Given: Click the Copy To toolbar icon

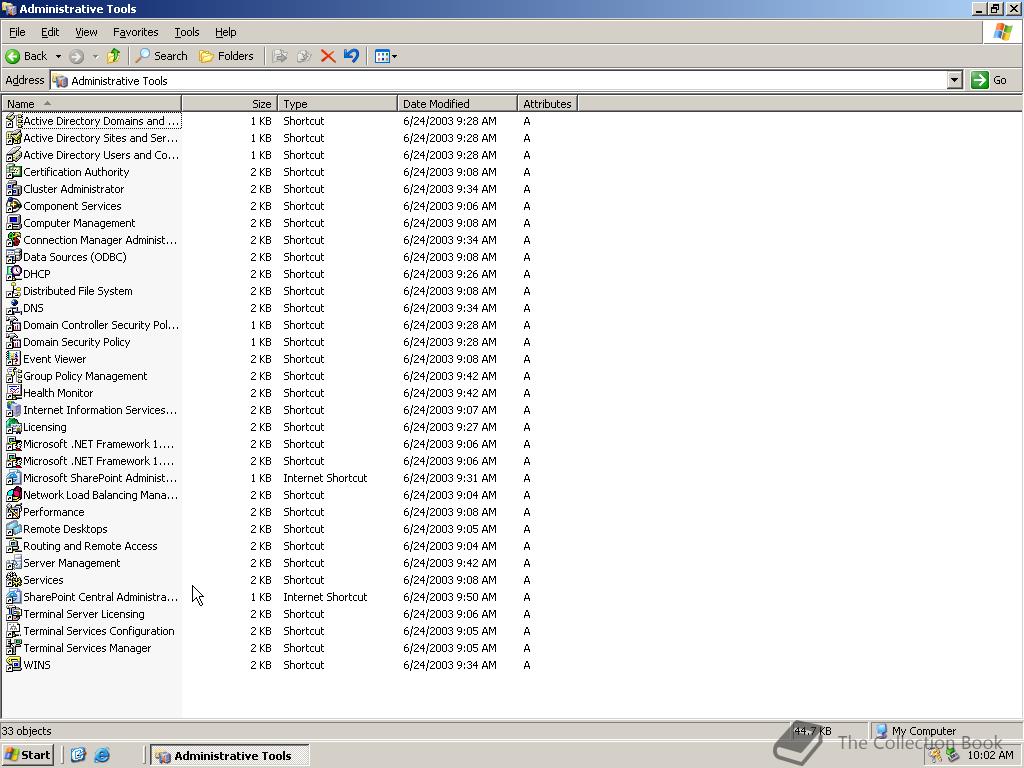Looking at the screenshot, I should (x=304, y=56).
